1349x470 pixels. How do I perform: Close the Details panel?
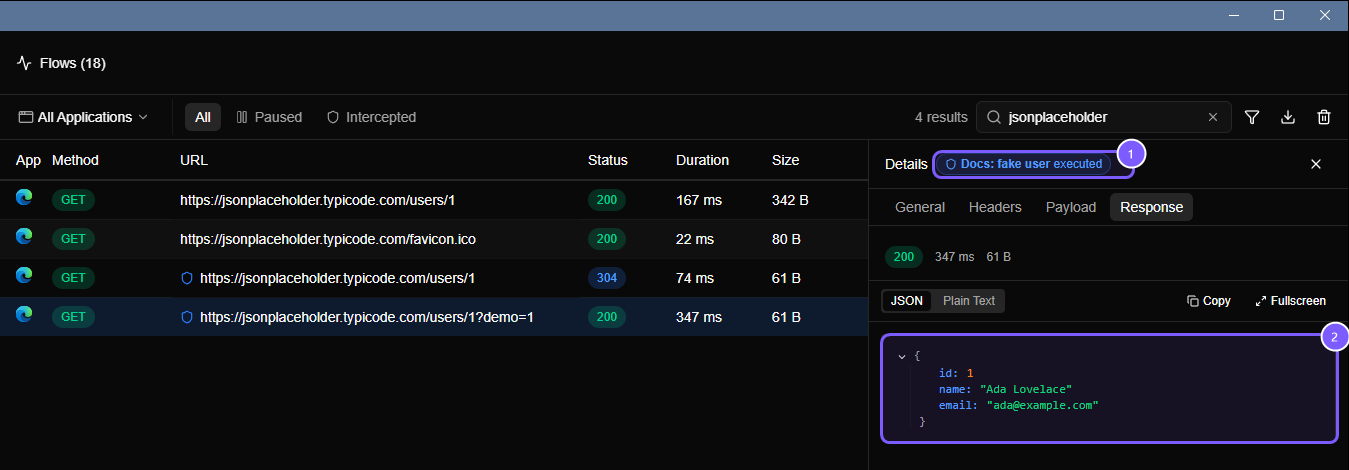[1316, 164]
